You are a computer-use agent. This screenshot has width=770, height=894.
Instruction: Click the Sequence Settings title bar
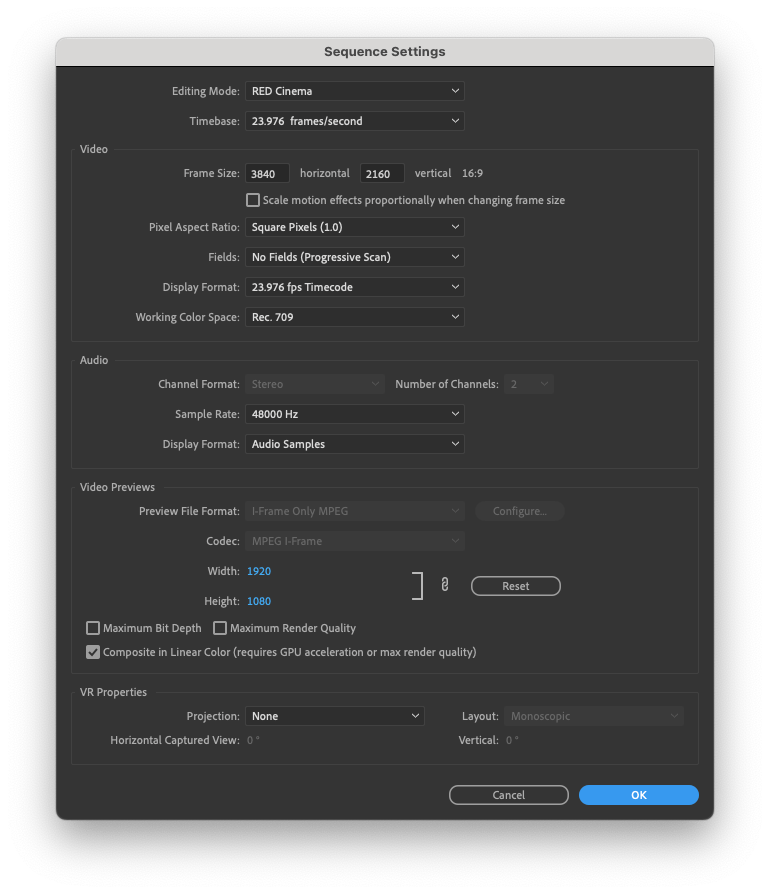385,52
